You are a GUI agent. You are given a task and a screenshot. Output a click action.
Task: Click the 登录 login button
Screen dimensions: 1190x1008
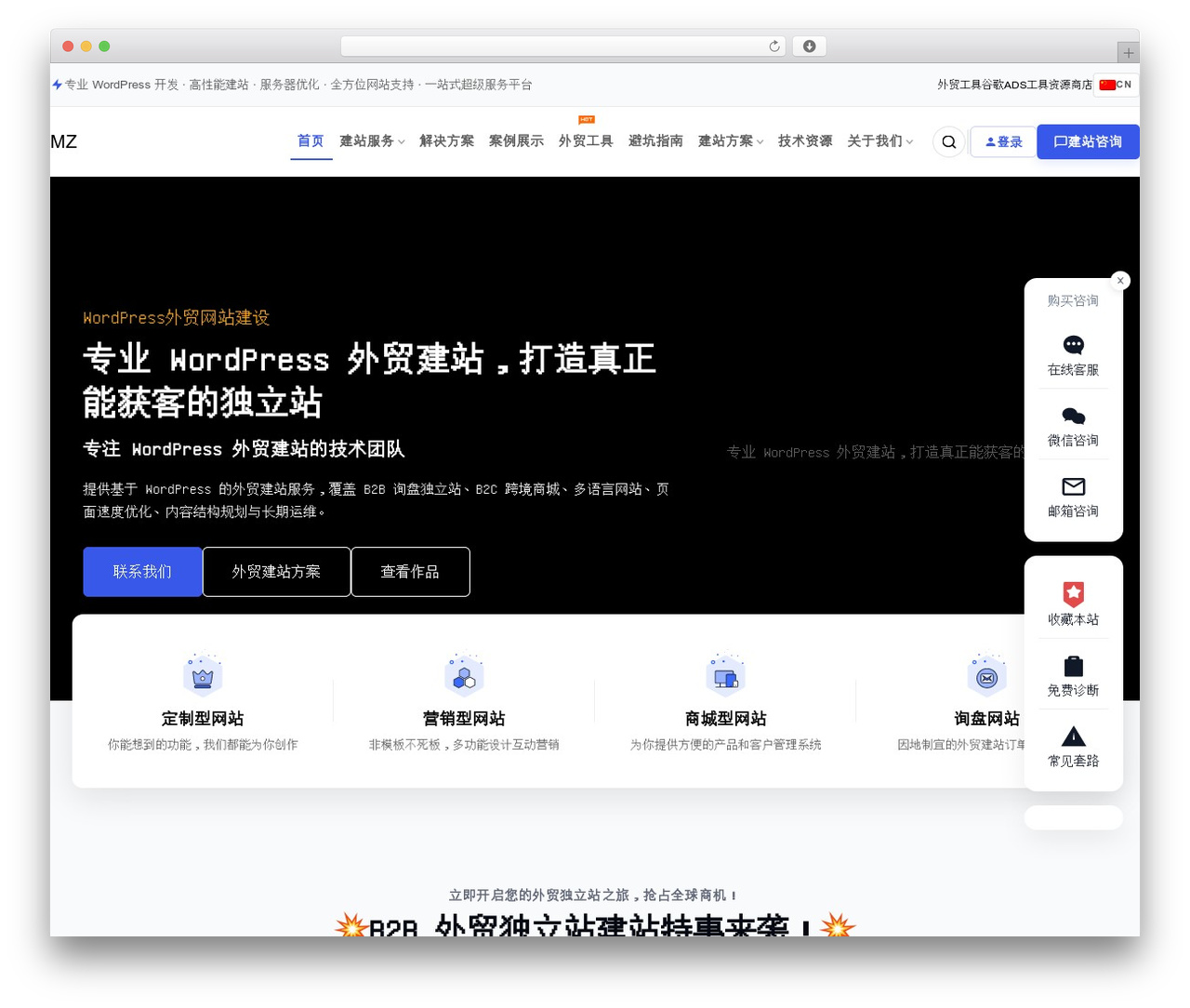(1003, 142)
